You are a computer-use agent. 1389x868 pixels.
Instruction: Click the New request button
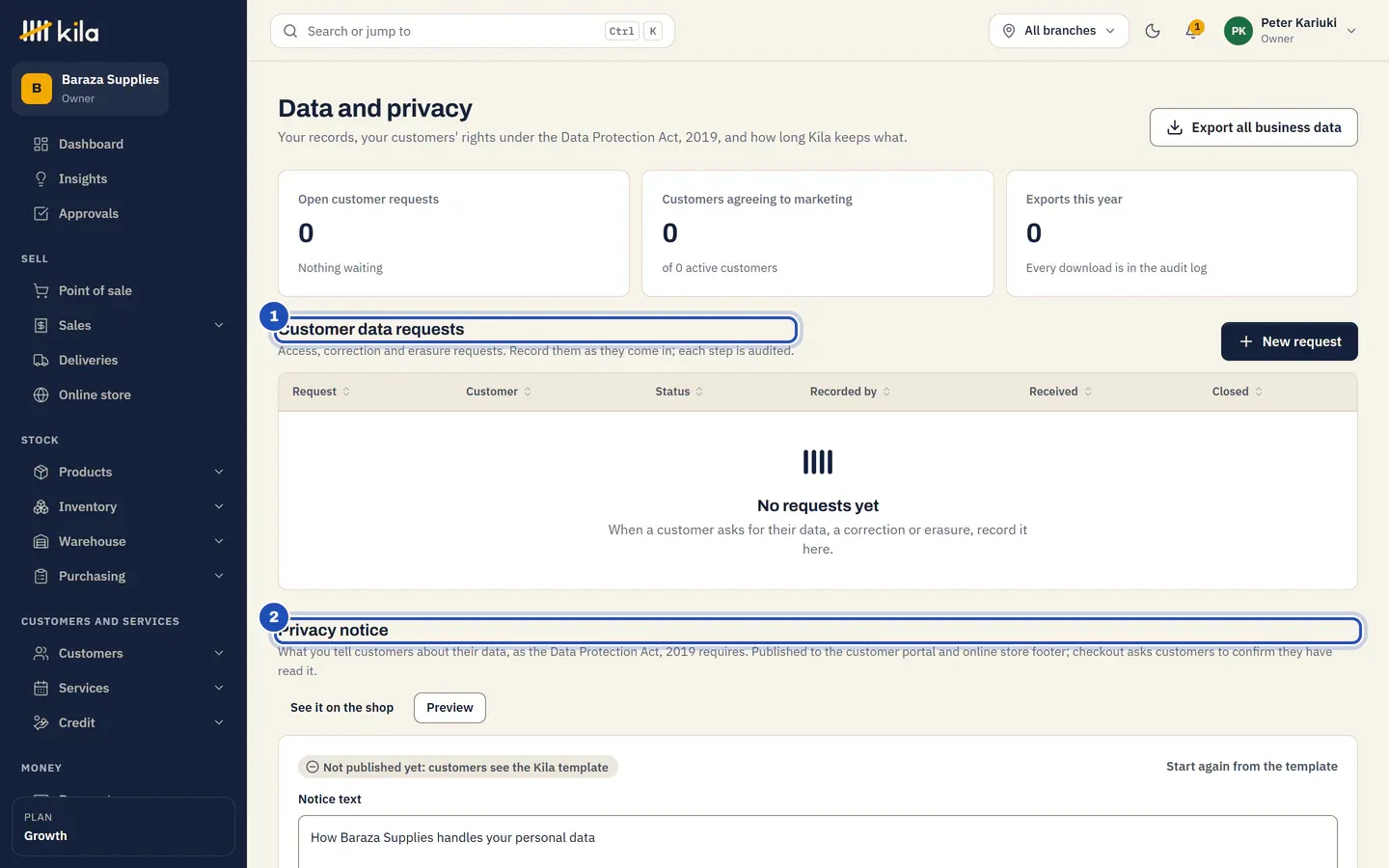pyautogui.click(x=1289, y=341)
